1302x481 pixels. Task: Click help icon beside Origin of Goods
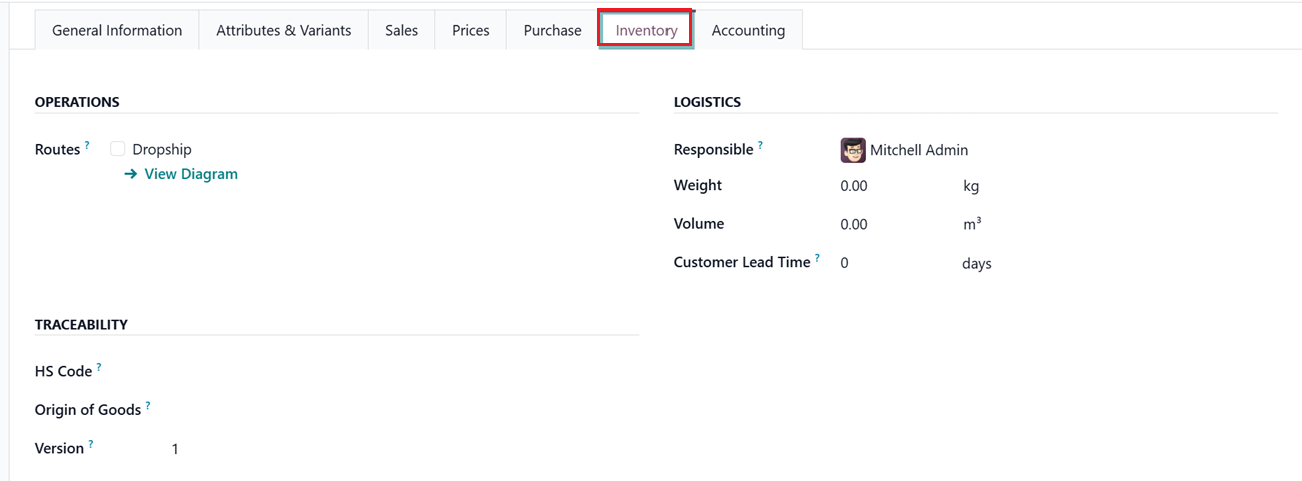148,405
